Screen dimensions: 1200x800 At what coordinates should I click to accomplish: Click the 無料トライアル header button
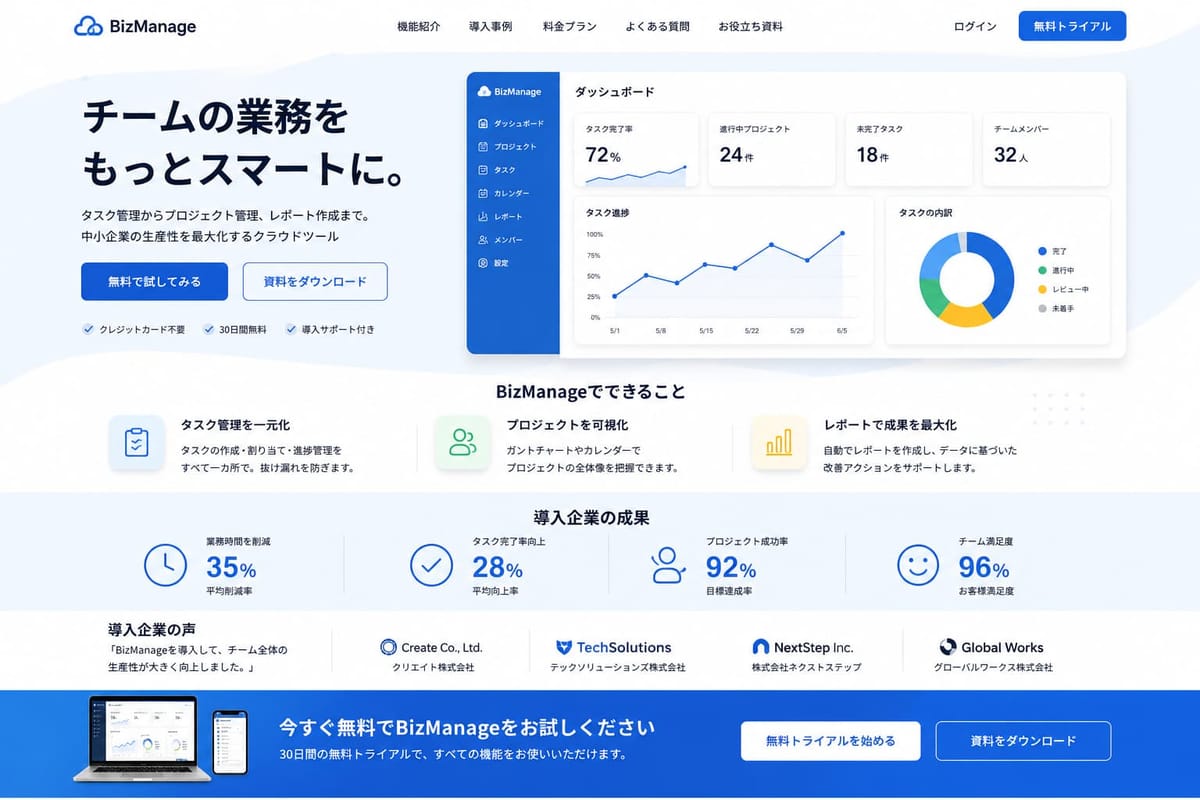[1072, 26]
